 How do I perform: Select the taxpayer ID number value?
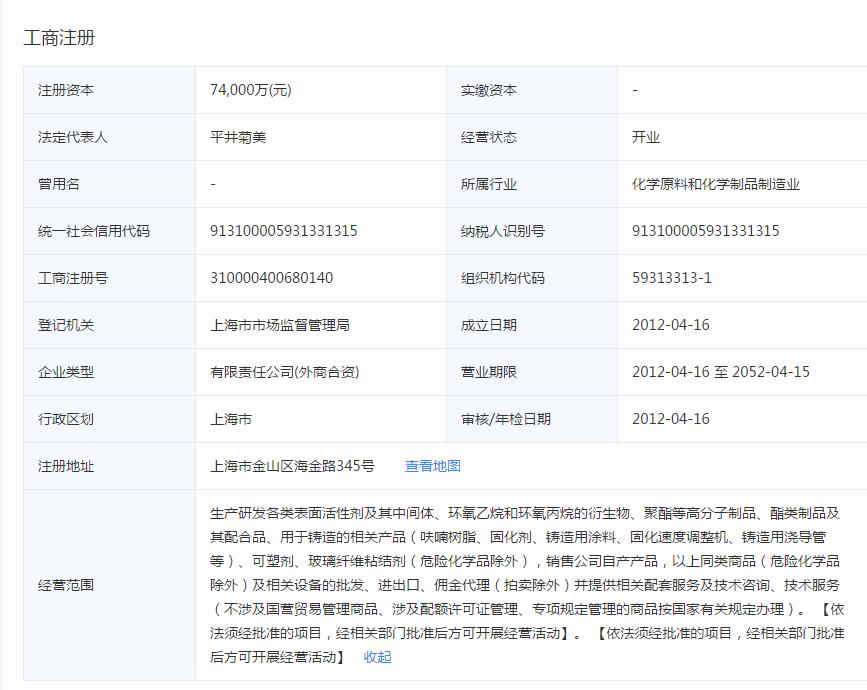tap(706, 231)
